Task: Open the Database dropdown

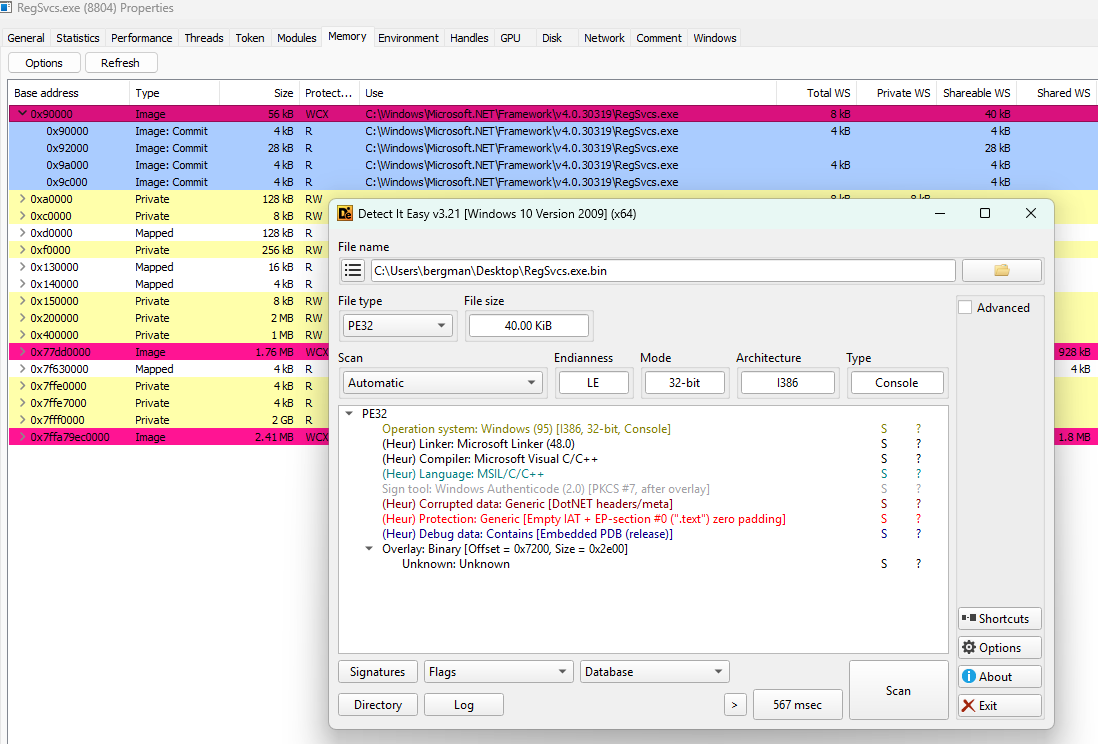Action: pyautogui.click(x=654, y=672)
